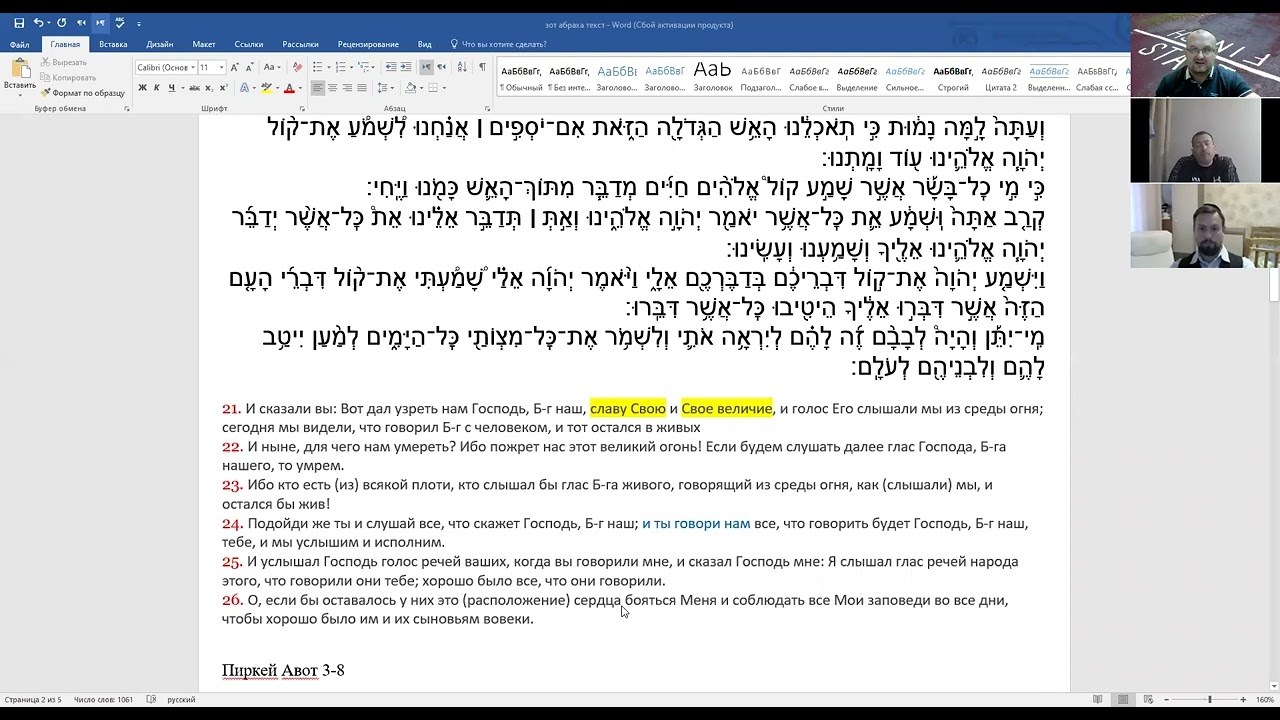The height and width of the screenshot is (720, 1280).
Task: Click the 'Что вы хотите сделать?' search box
Action: click(504, 44)
